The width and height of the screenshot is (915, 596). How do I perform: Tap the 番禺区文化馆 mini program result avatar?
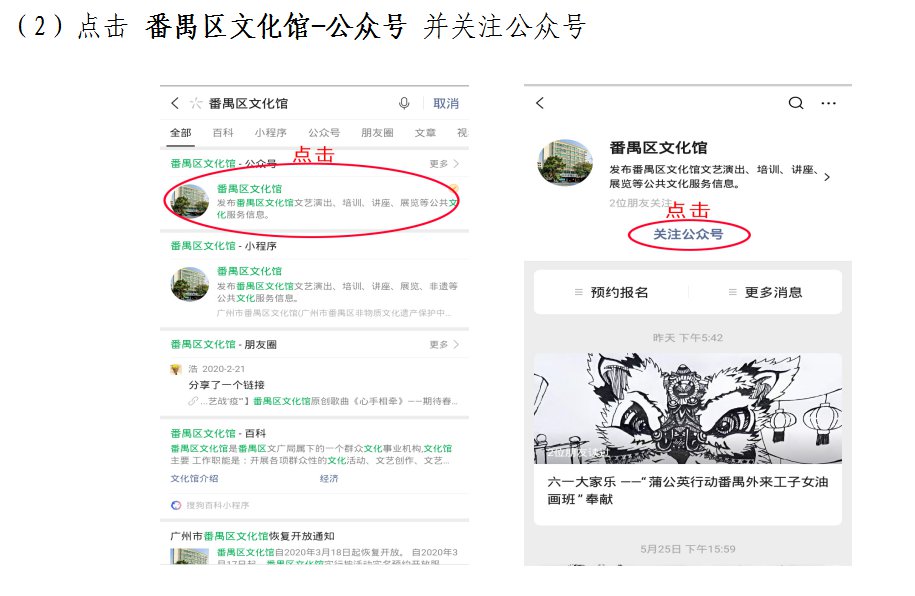point(190,284)
